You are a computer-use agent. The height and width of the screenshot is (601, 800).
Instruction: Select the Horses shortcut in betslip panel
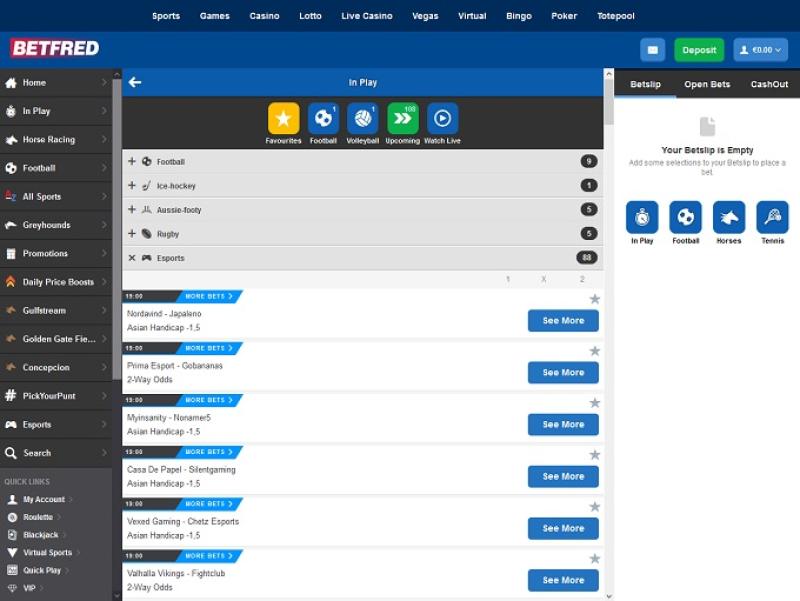729,217
